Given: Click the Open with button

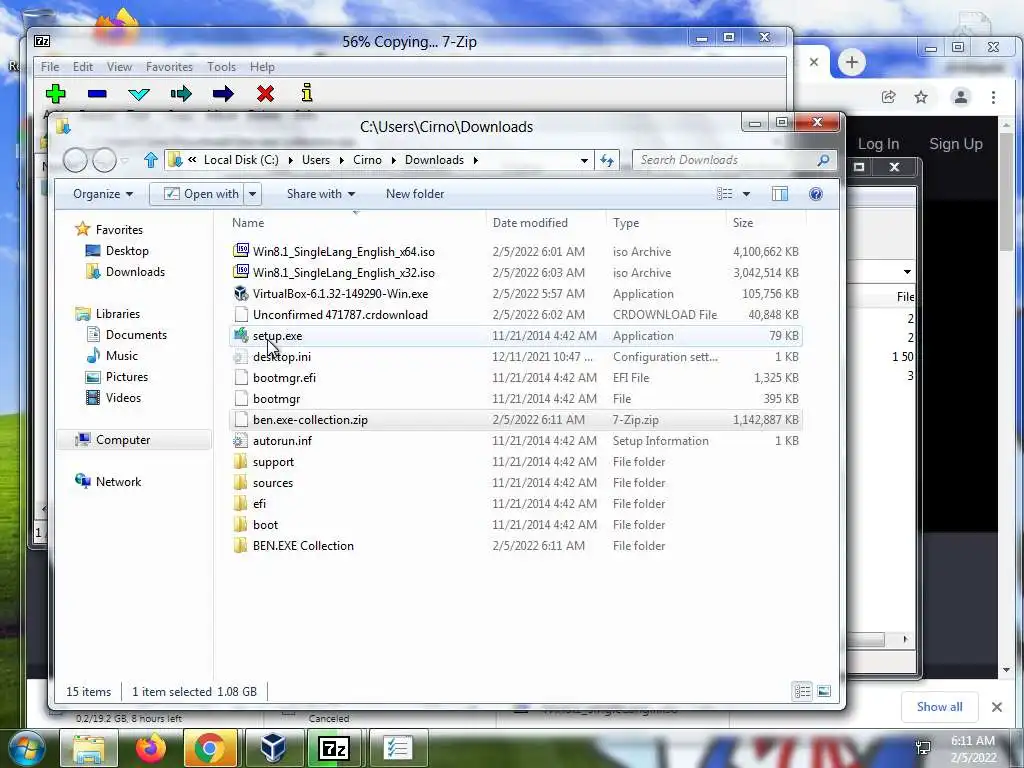Looking at the screenshot, I should 198,194.
